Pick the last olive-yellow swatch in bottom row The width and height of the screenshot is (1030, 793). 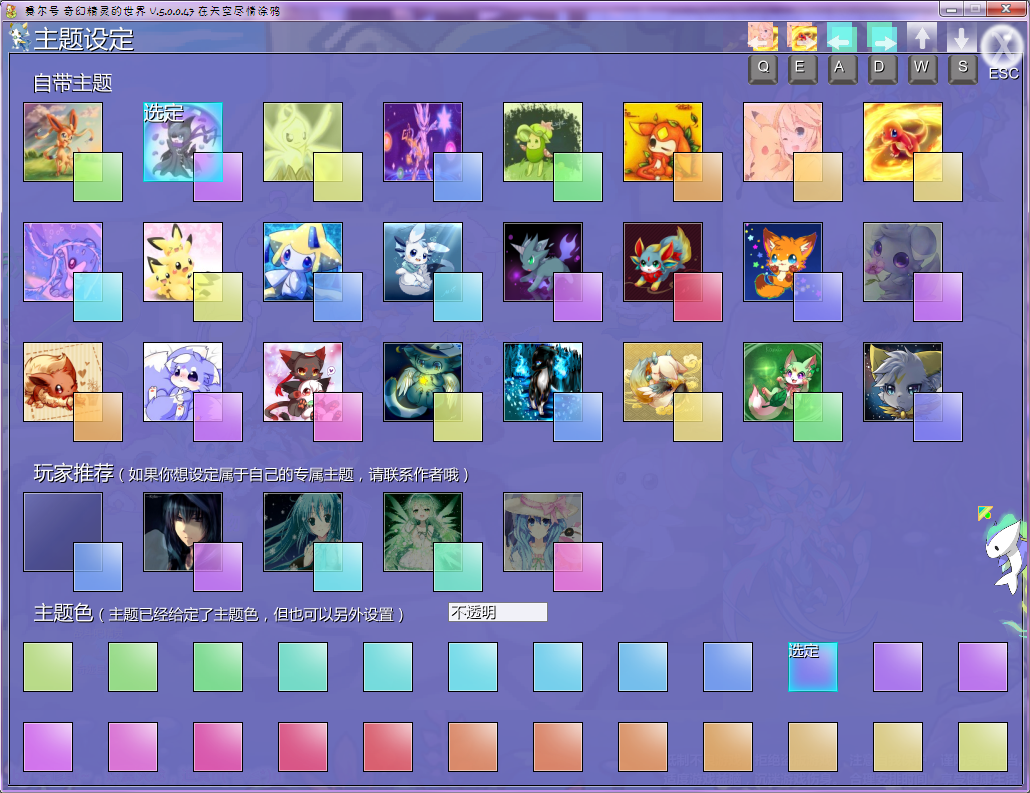pyautogui.click(x=983, y=747)
